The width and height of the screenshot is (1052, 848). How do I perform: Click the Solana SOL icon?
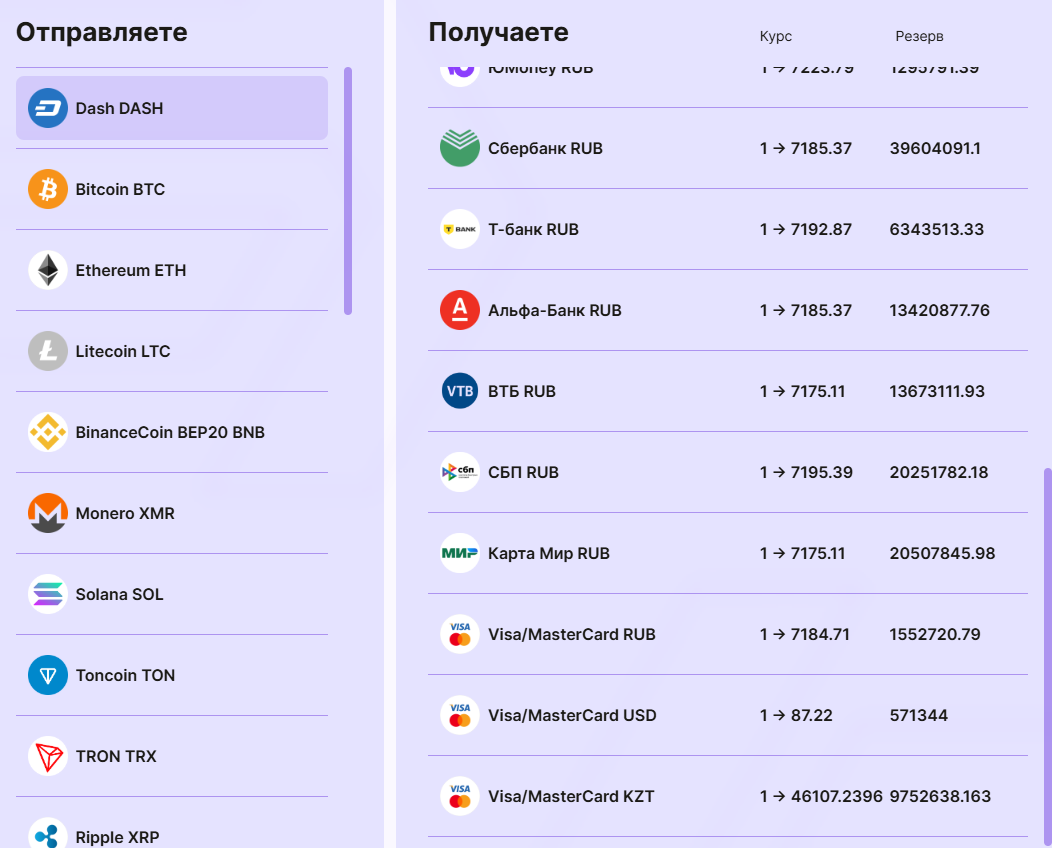(48, 594)
